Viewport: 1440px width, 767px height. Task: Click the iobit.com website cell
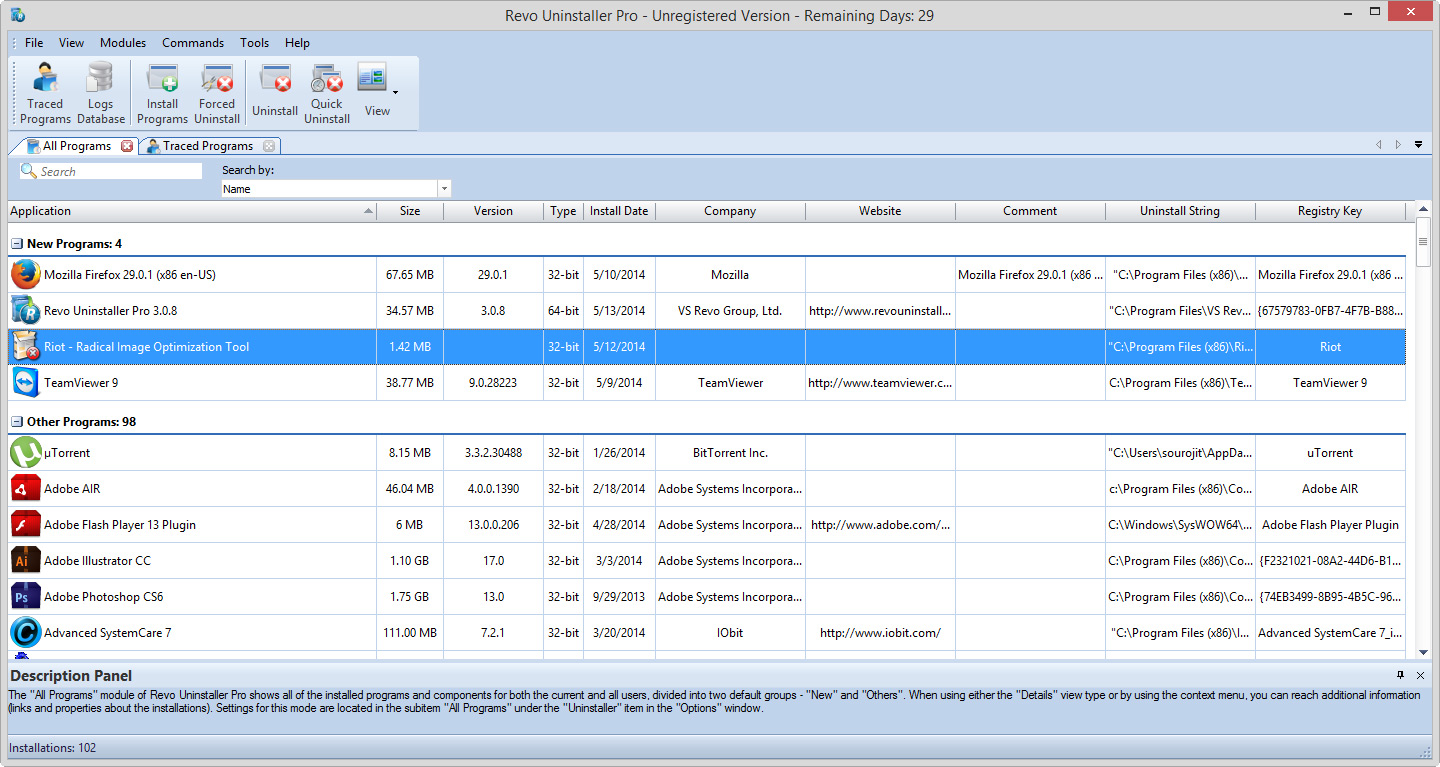pos(880,632)
